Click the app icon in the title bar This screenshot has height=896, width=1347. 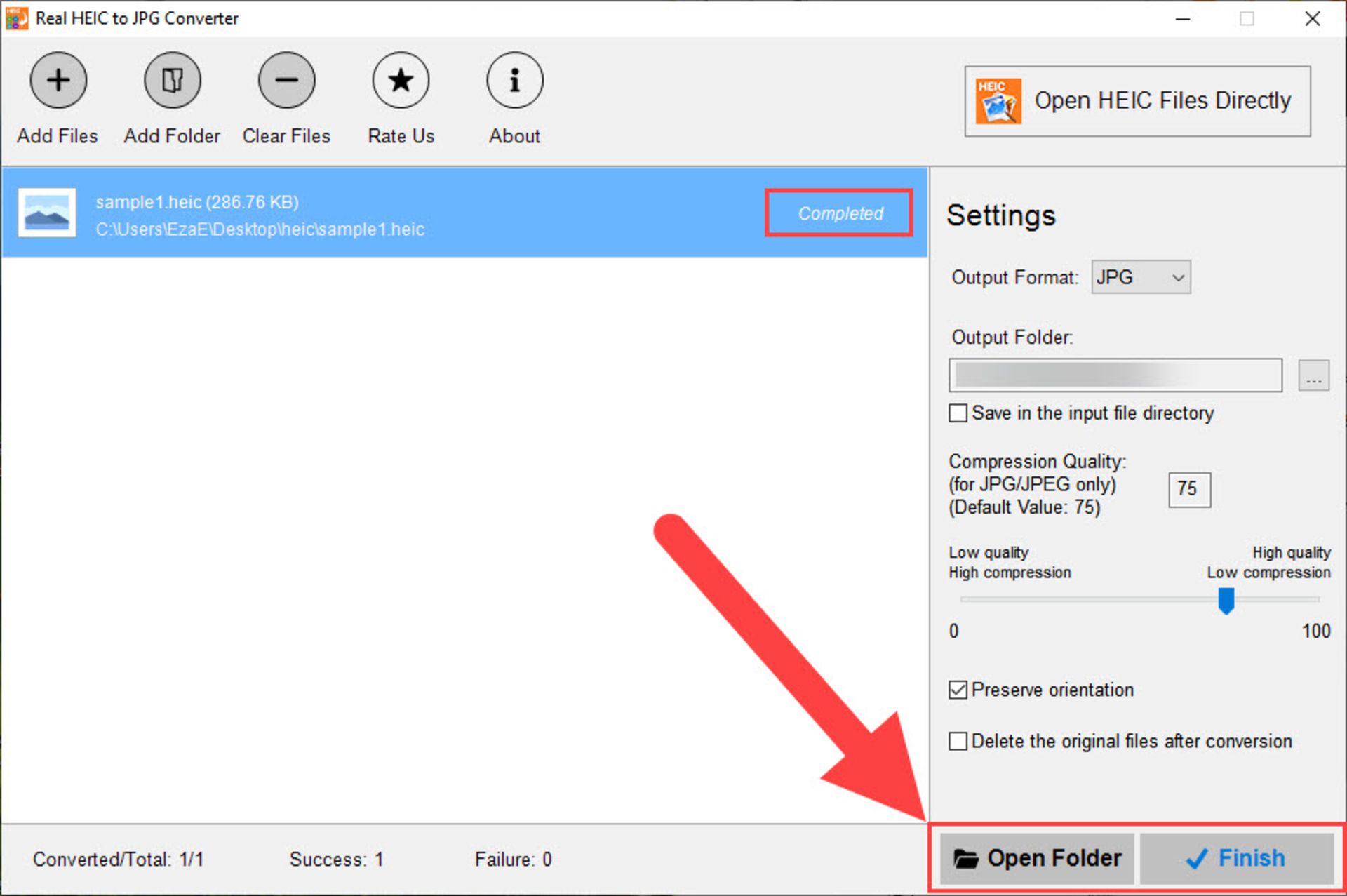(16, 18)
